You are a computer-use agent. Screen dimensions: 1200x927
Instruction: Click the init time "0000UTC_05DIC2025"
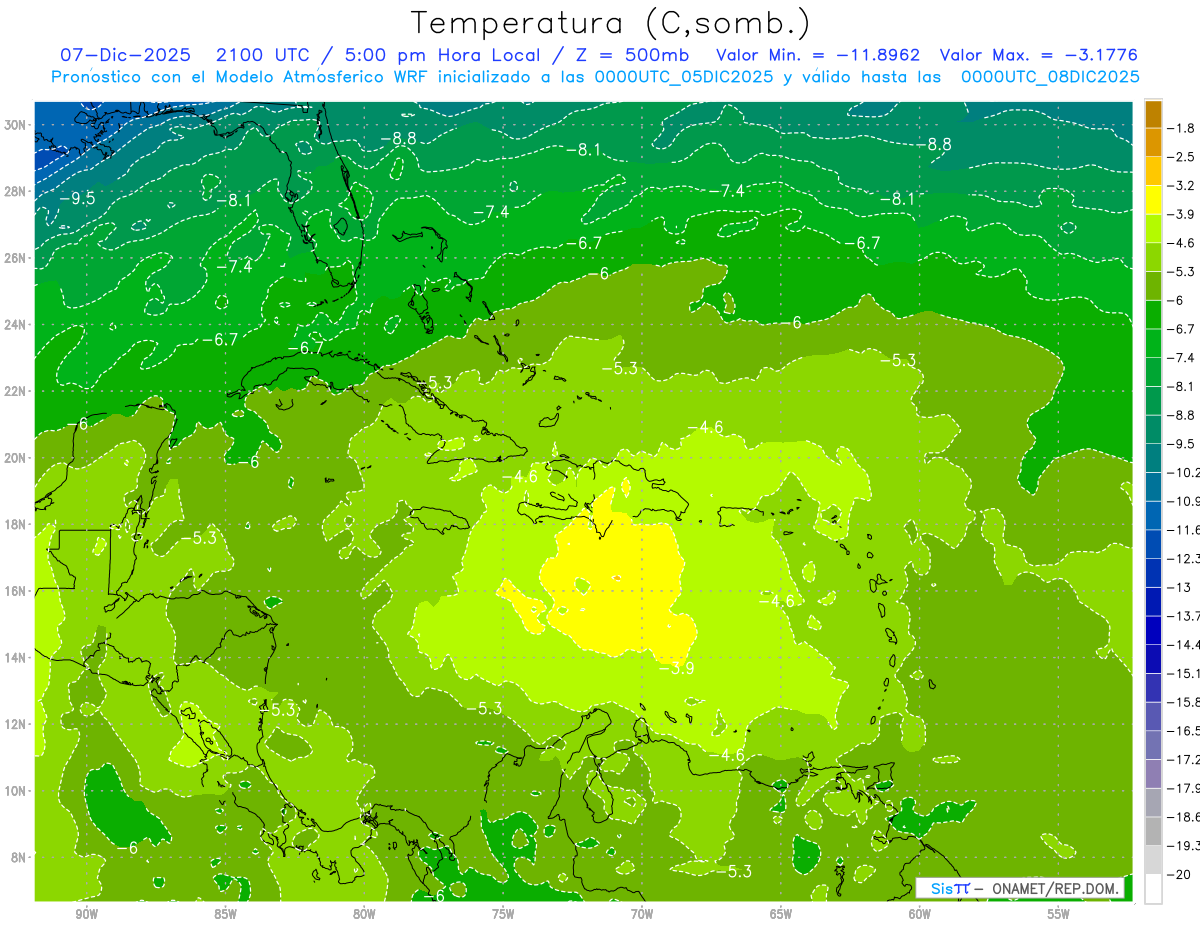(x=684, y=76)
